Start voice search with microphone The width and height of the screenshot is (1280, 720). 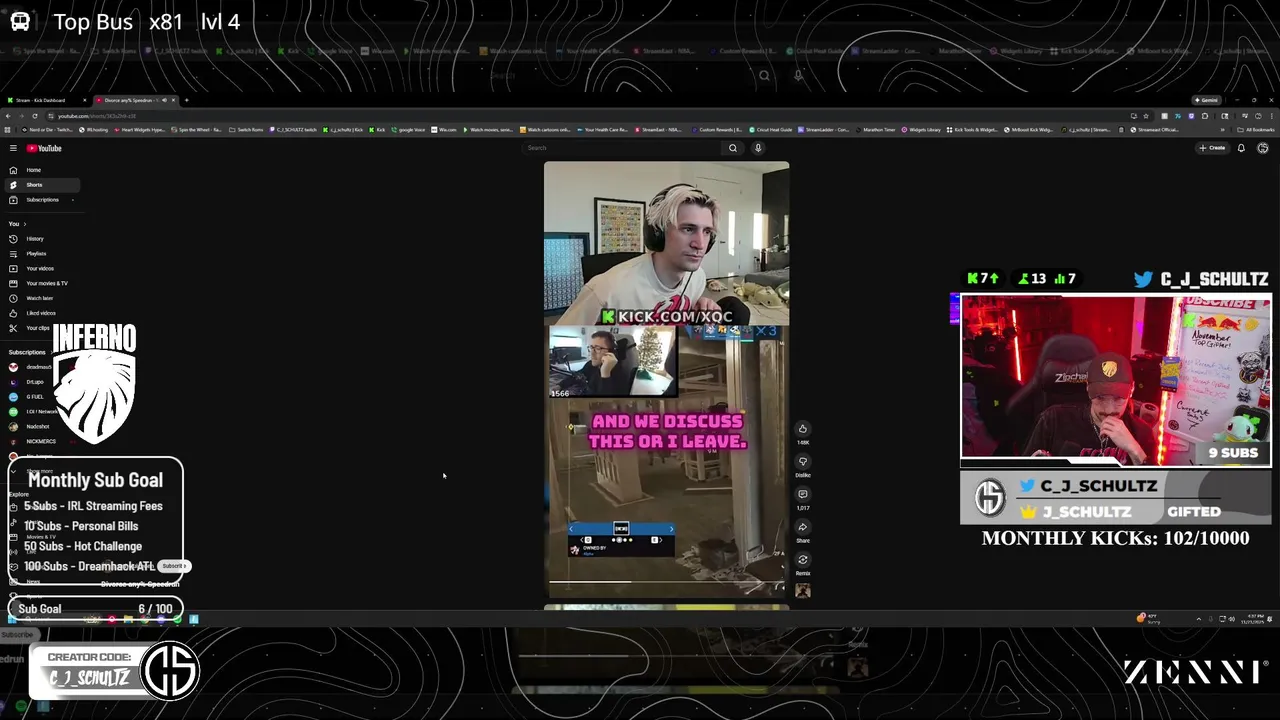click(x=758, y=148)
